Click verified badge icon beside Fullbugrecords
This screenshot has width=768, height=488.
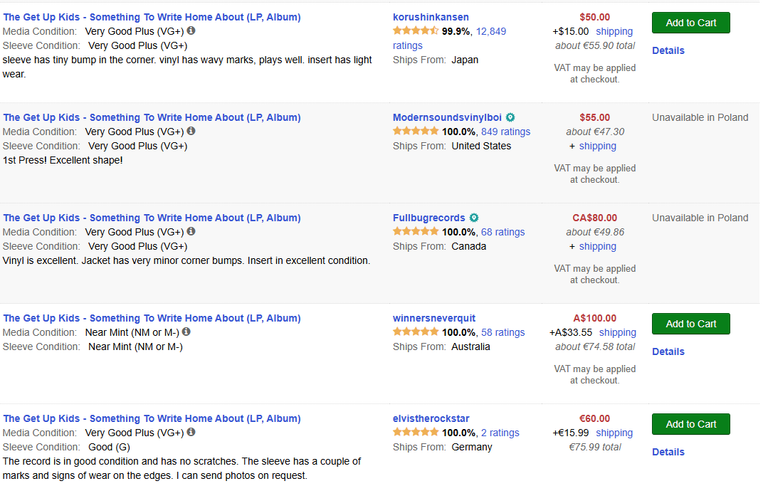click(474, 218)
